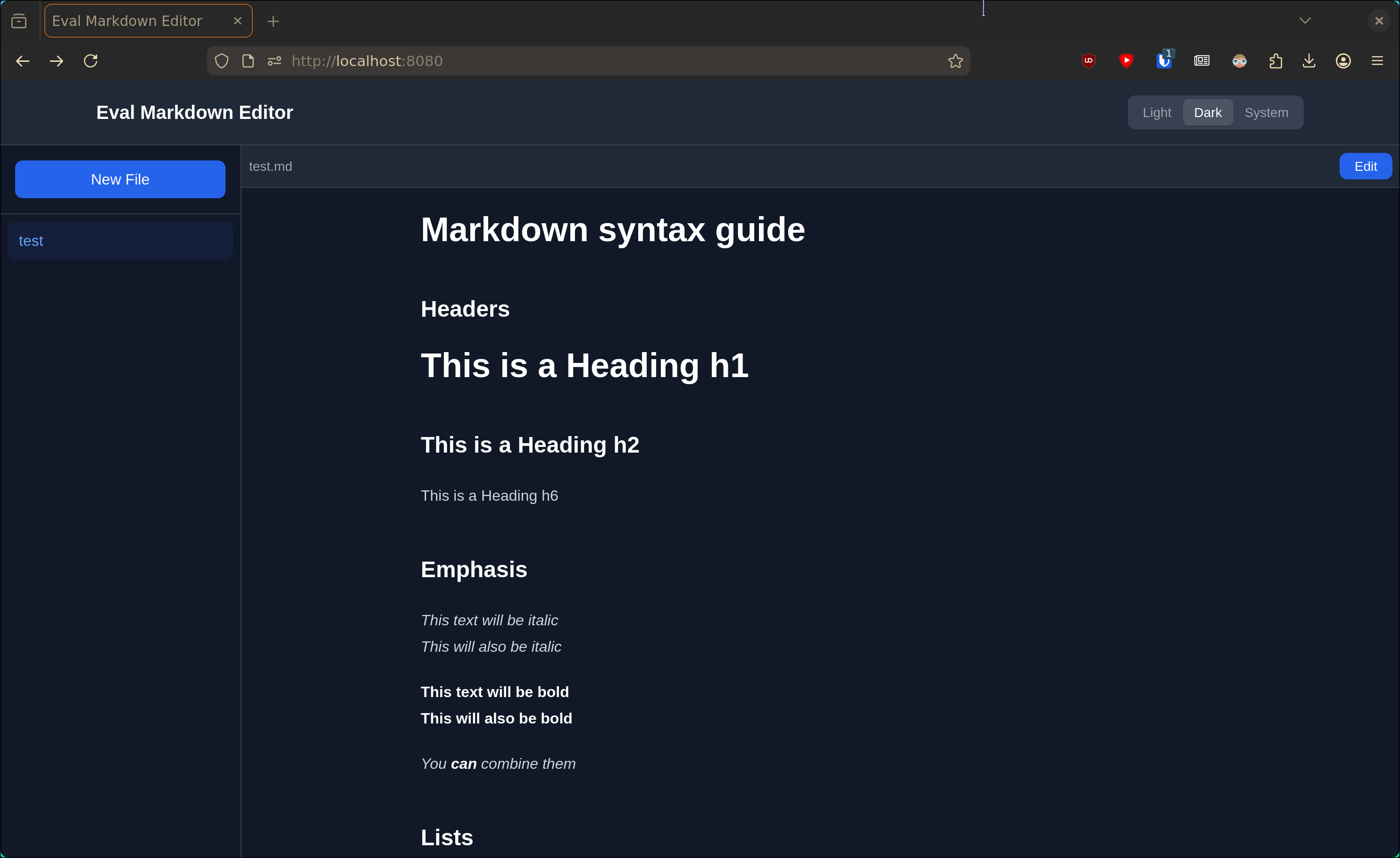
Task: Click the forward navigation arrow
Action: [56, 61]
